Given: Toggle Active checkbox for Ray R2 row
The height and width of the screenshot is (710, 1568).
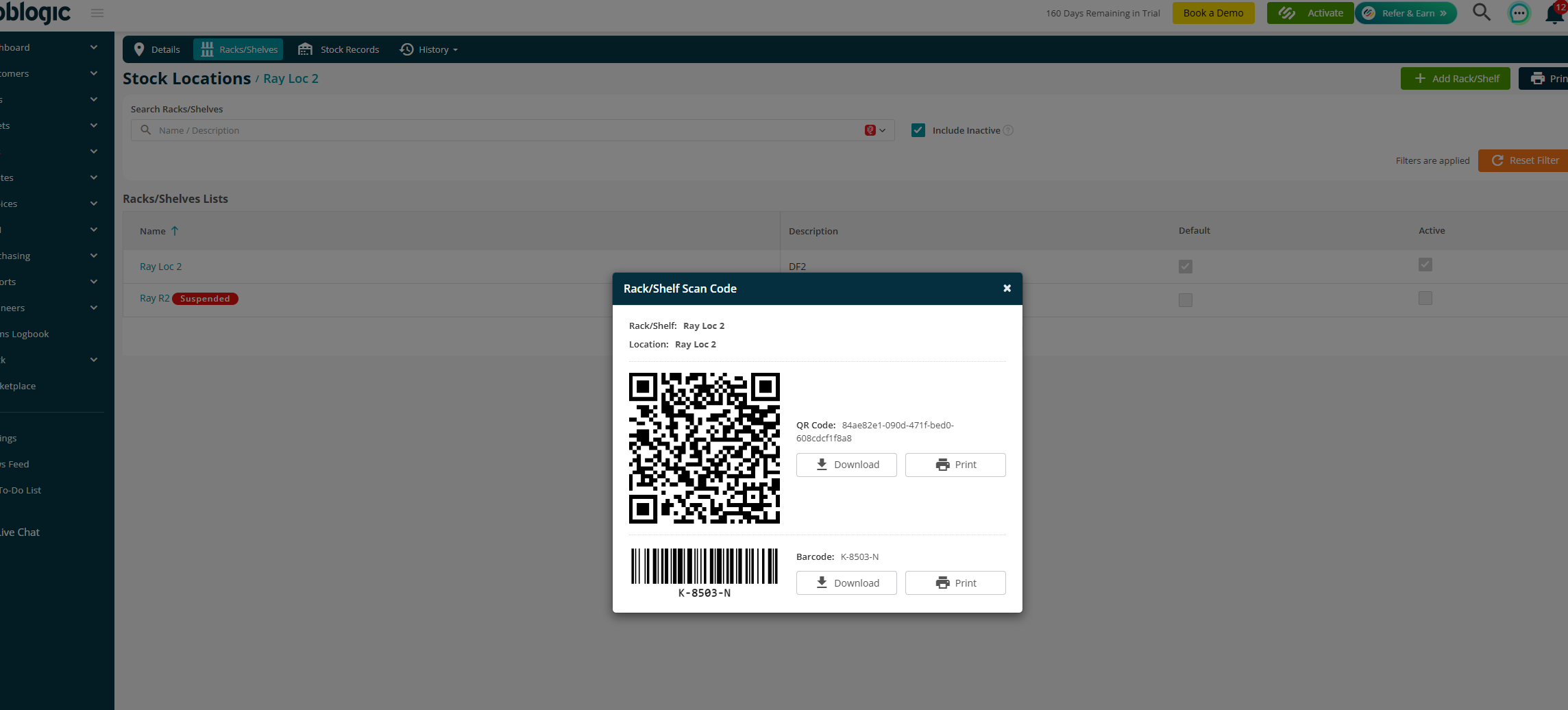Looking at the screenshot, I should click(1425, 298).
